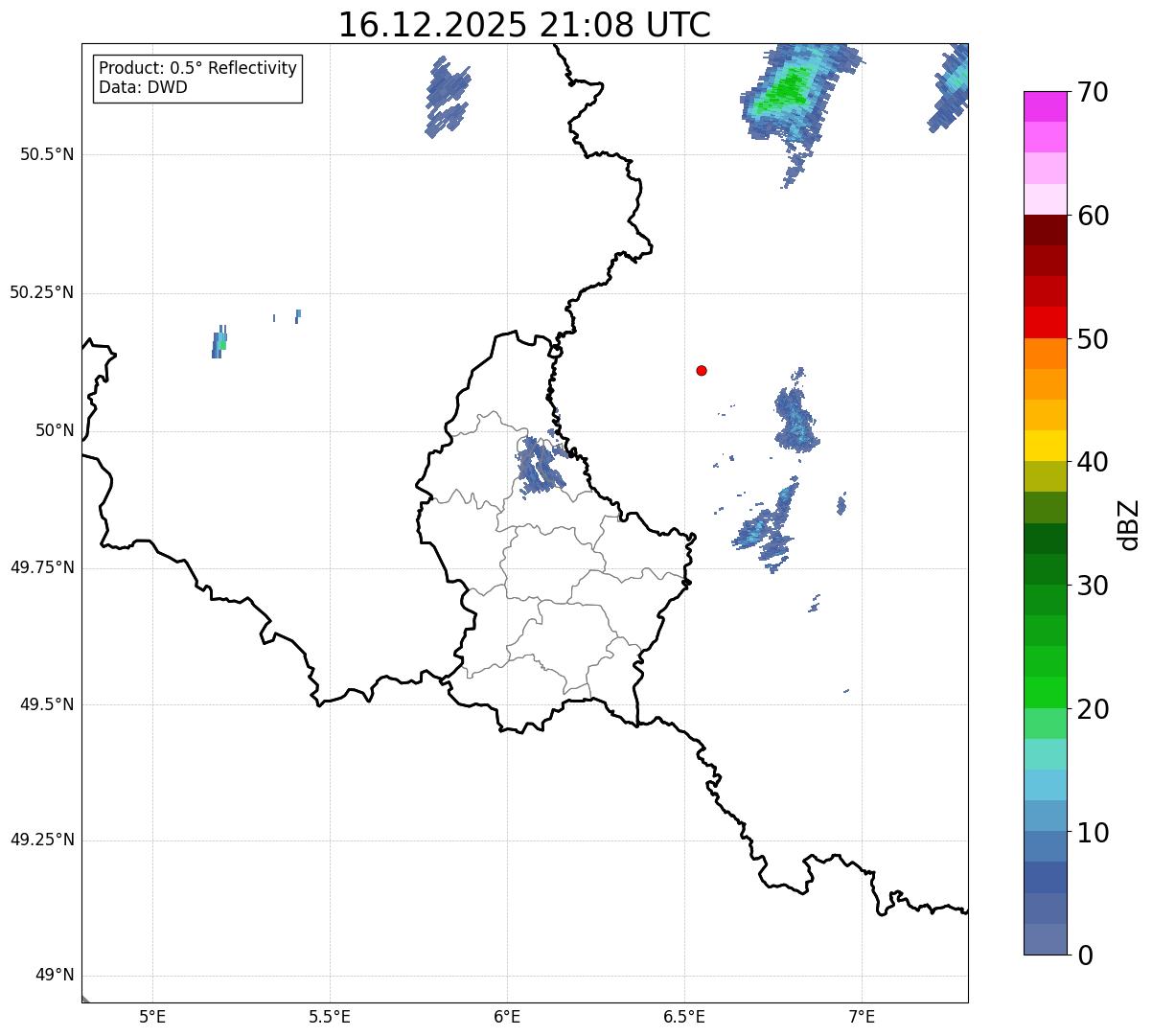Viewport: 1152px width, 1036px height.
Task: Click the bright green swatch above 20 dBZ
Action: pyautogui.click(x=1046, y=692)
